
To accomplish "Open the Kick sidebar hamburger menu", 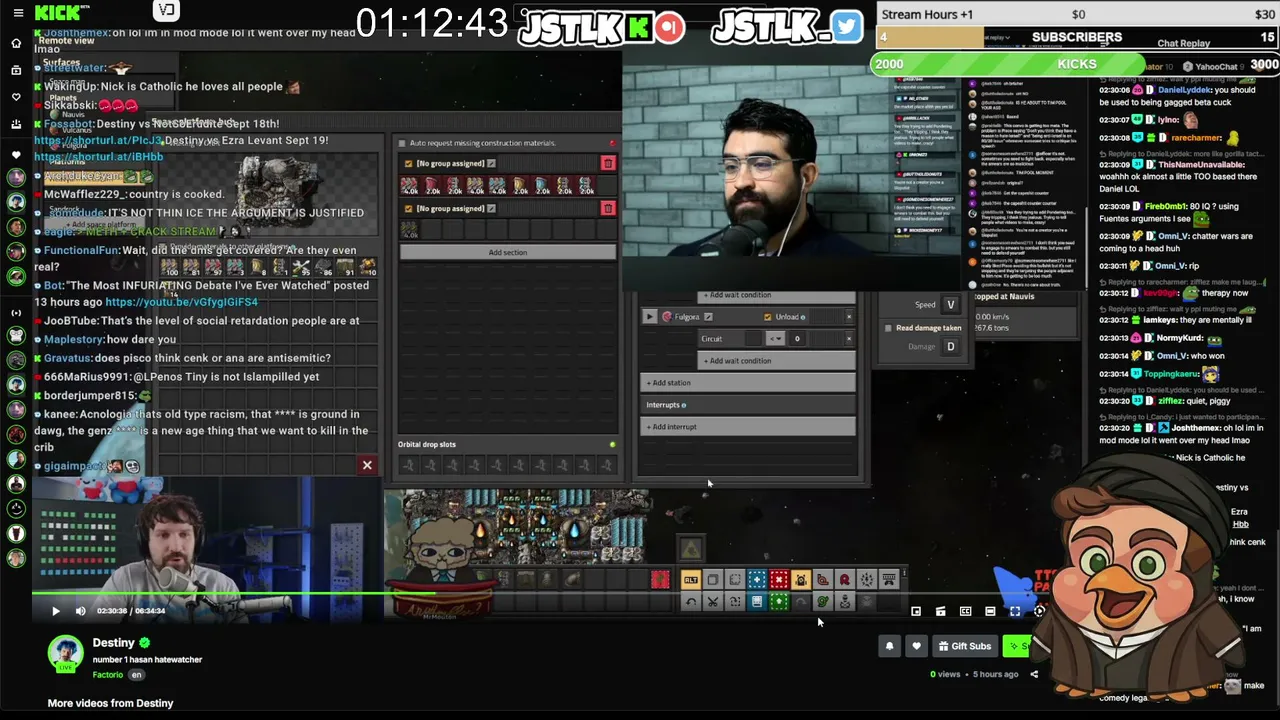I will pyautogui.click(x=18, y=13).
